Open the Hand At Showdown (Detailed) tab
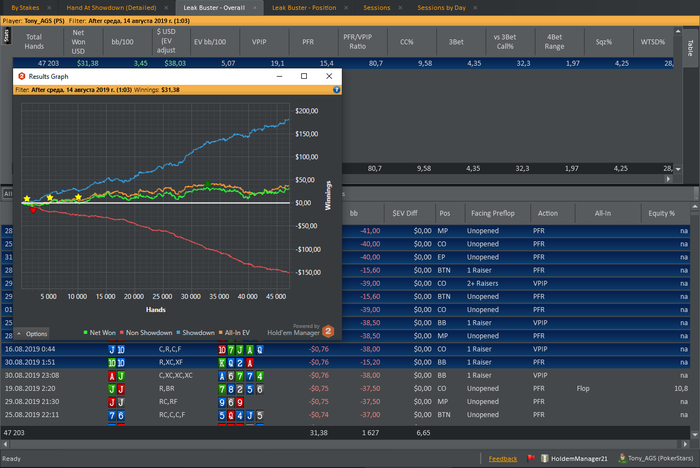 112,8
